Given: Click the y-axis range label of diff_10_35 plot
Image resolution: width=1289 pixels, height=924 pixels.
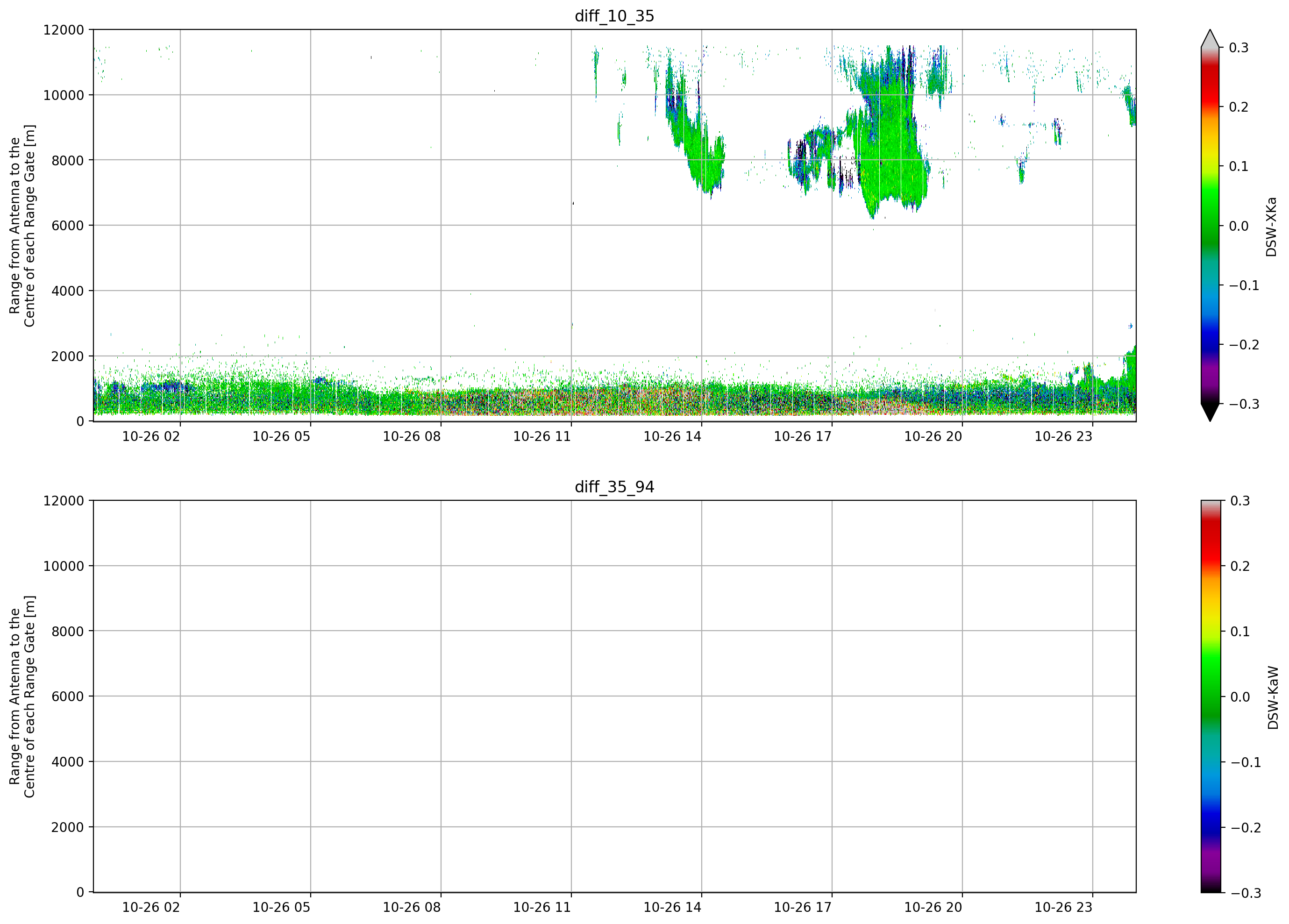Looking at the screenshot, I should tap(22, 226).
